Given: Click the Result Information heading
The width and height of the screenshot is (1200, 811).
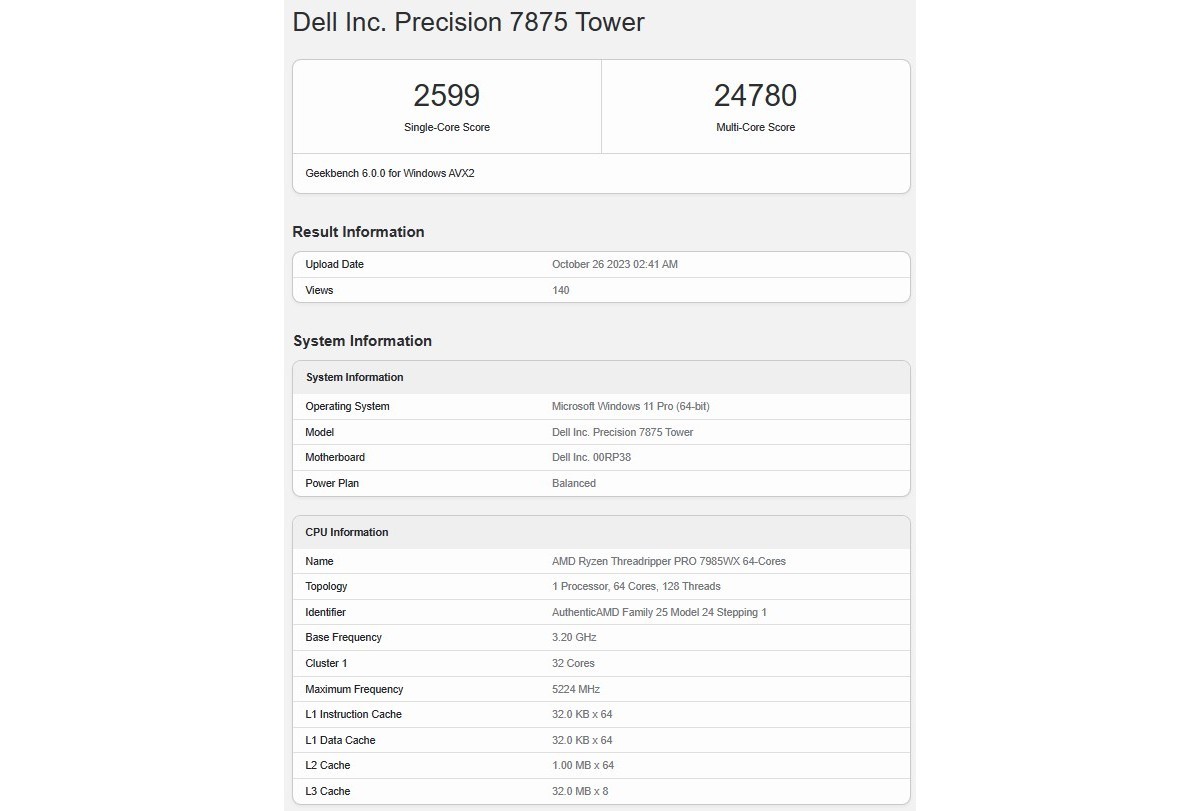Looking at the screenshot, I should (x=358, y=232).
